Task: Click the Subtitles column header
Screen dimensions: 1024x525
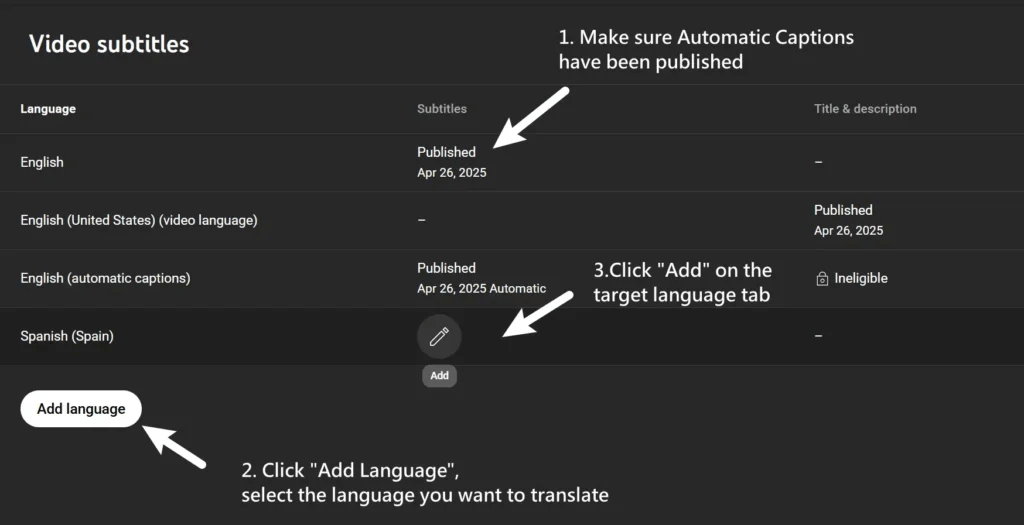Action: [x=442, y=109]
